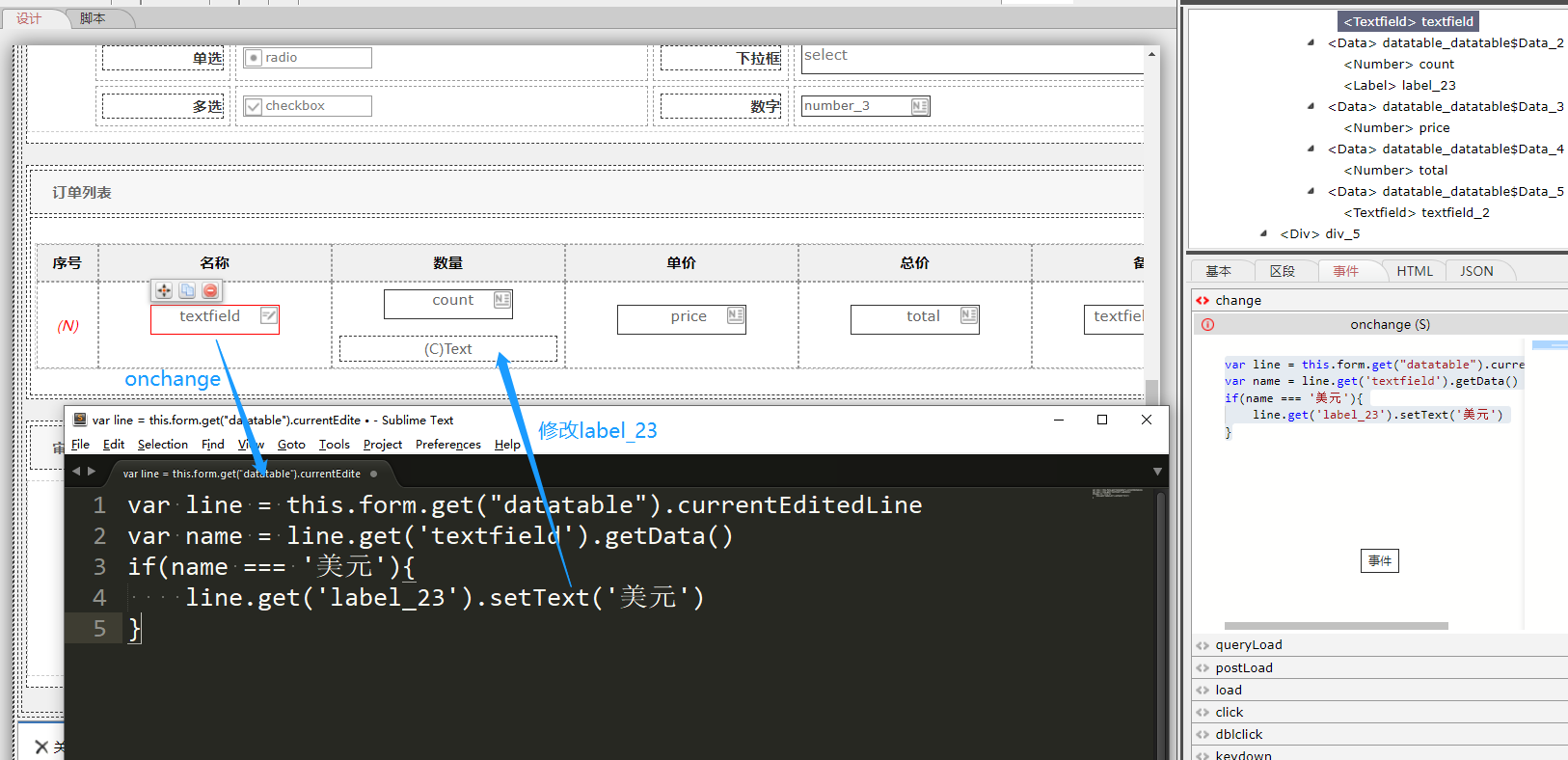The height and width of the screenshot is (760, 1568).
Task: Open the 基本 properties tab
Action: click(x=1218, y=271)
